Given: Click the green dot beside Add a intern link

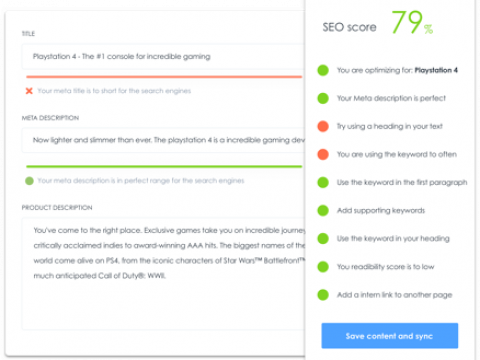Looking at the screenshot, I should pyautogui.click(x=323, y=295).
